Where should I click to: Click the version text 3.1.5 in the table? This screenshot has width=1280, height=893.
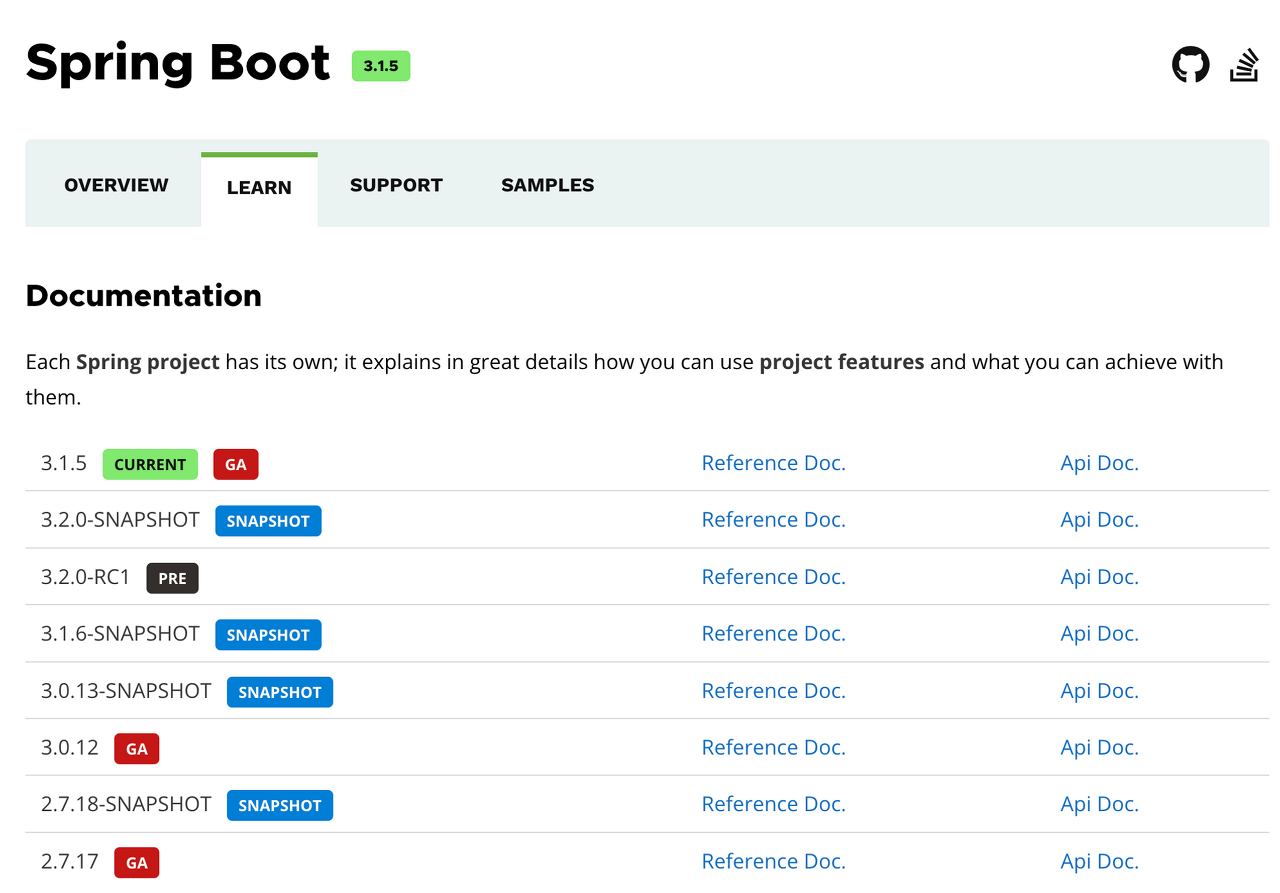coord(64,463)
